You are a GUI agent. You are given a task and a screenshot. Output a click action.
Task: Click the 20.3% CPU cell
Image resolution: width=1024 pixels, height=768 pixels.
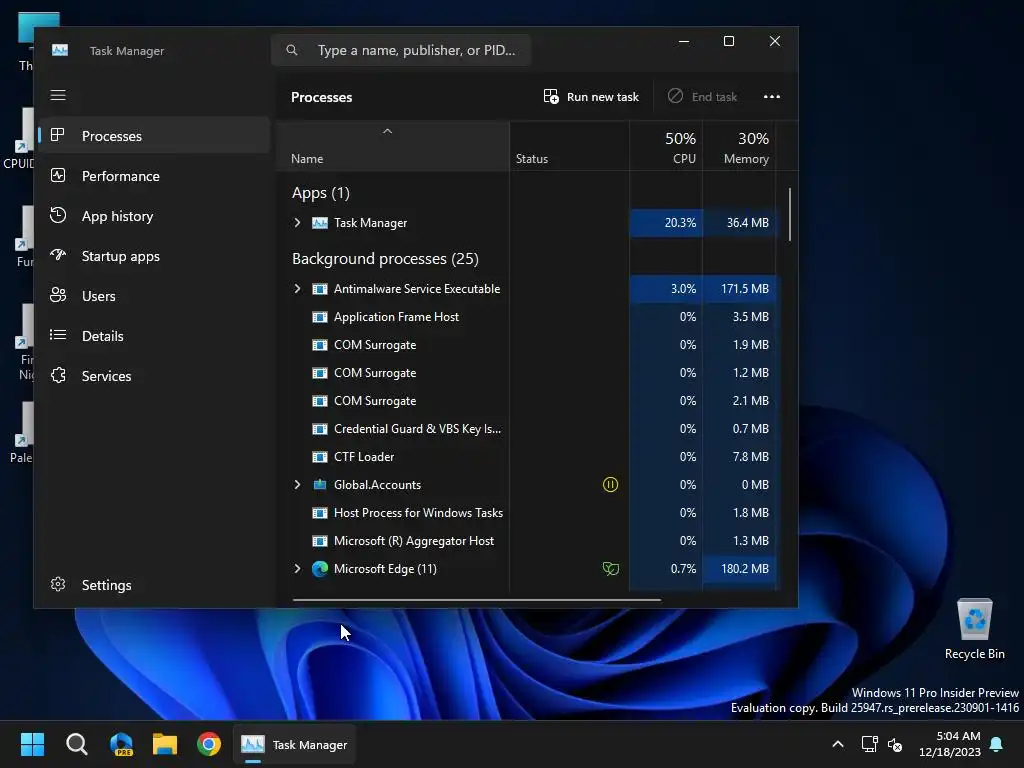(666, 223)
